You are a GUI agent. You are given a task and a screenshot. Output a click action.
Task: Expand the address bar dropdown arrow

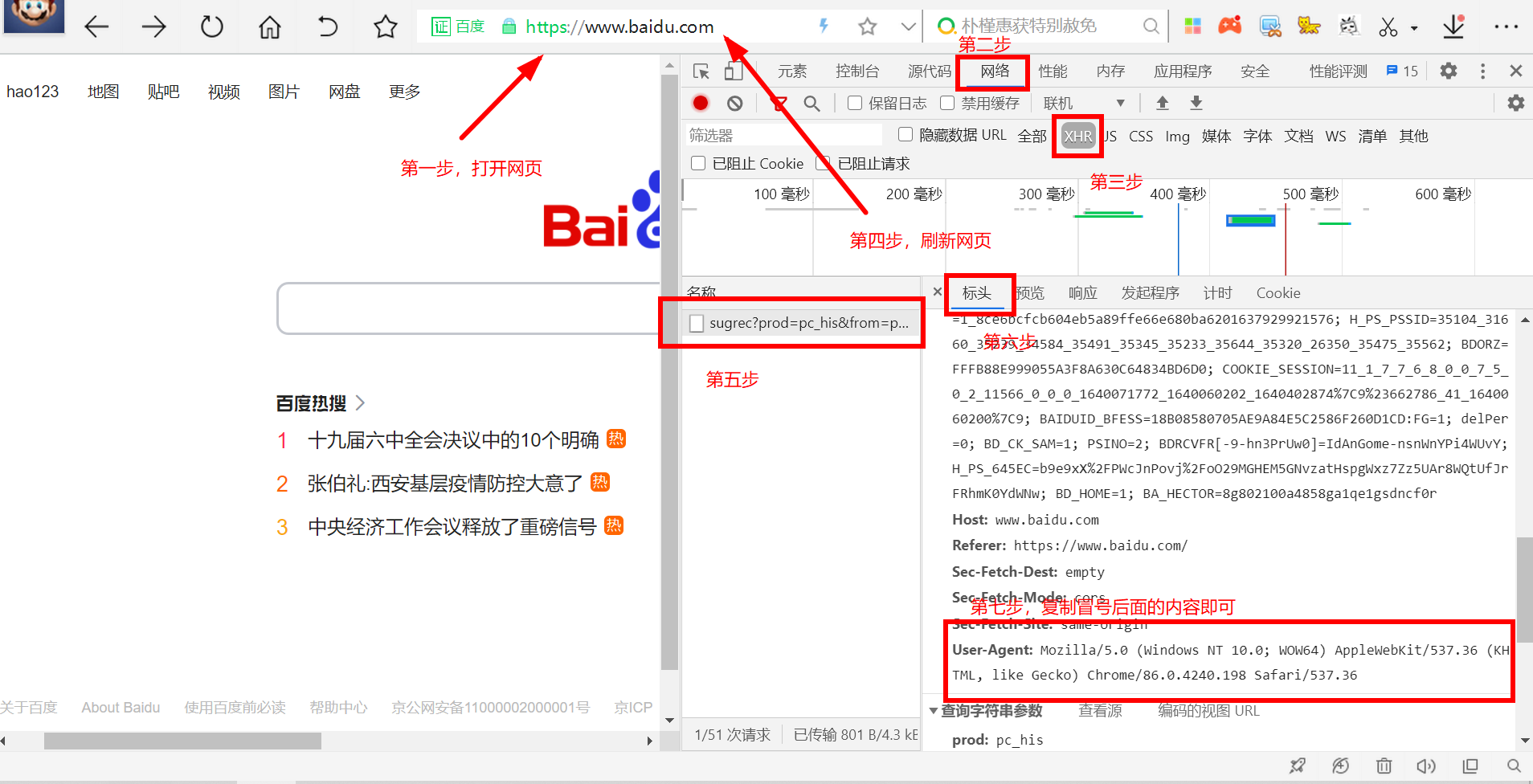(x=908, y=27)
